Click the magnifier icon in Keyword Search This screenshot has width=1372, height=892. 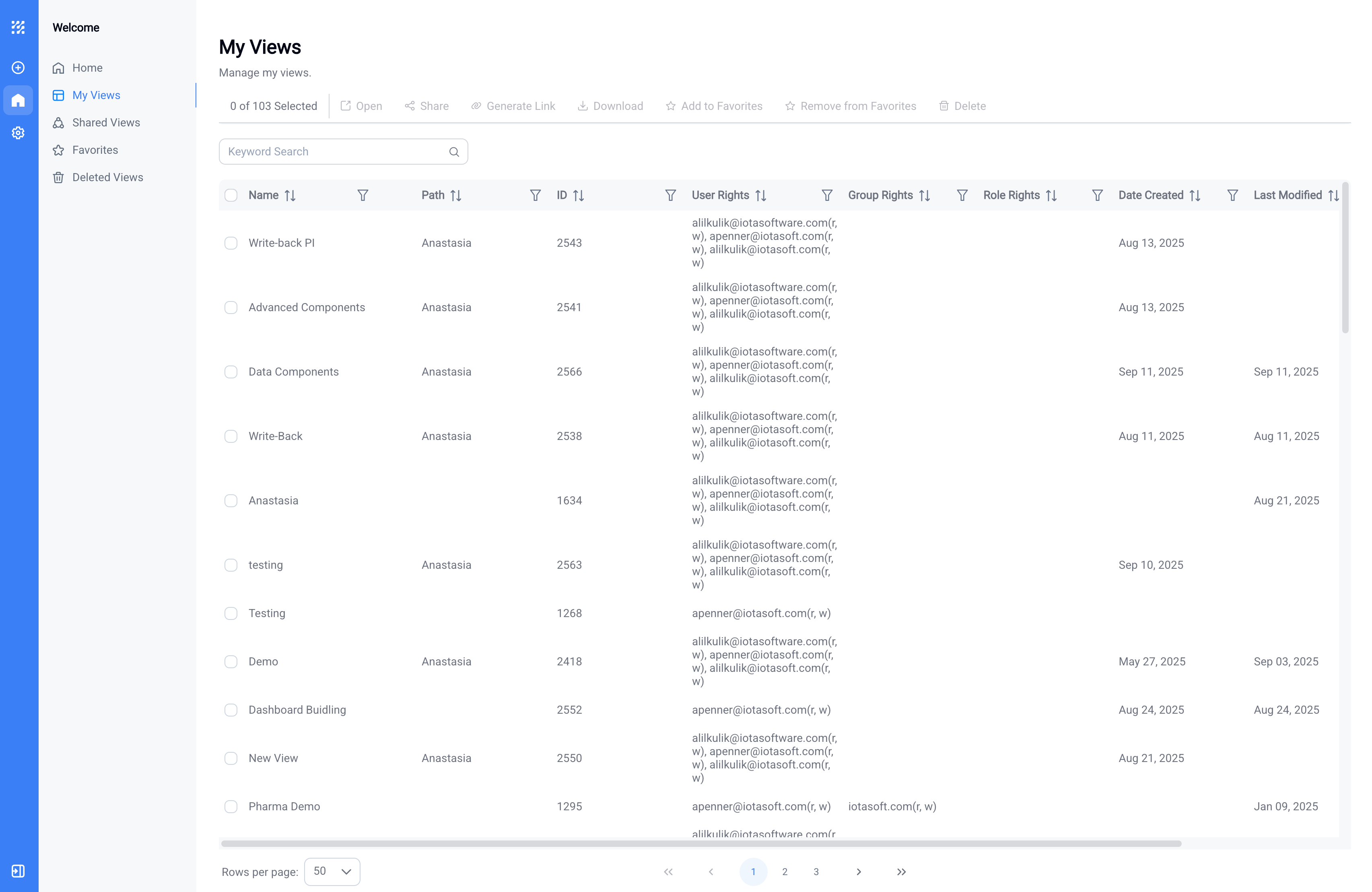(x=454, y=152)
